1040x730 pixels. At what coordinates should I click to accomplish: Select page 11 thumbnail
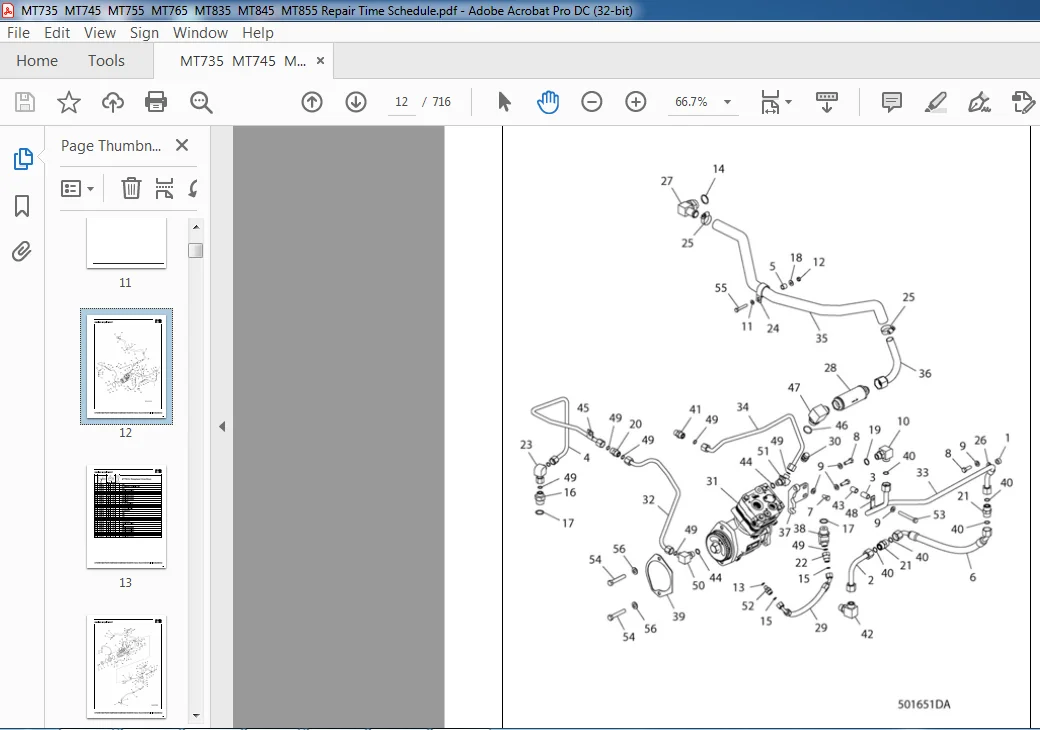(126, 243)
